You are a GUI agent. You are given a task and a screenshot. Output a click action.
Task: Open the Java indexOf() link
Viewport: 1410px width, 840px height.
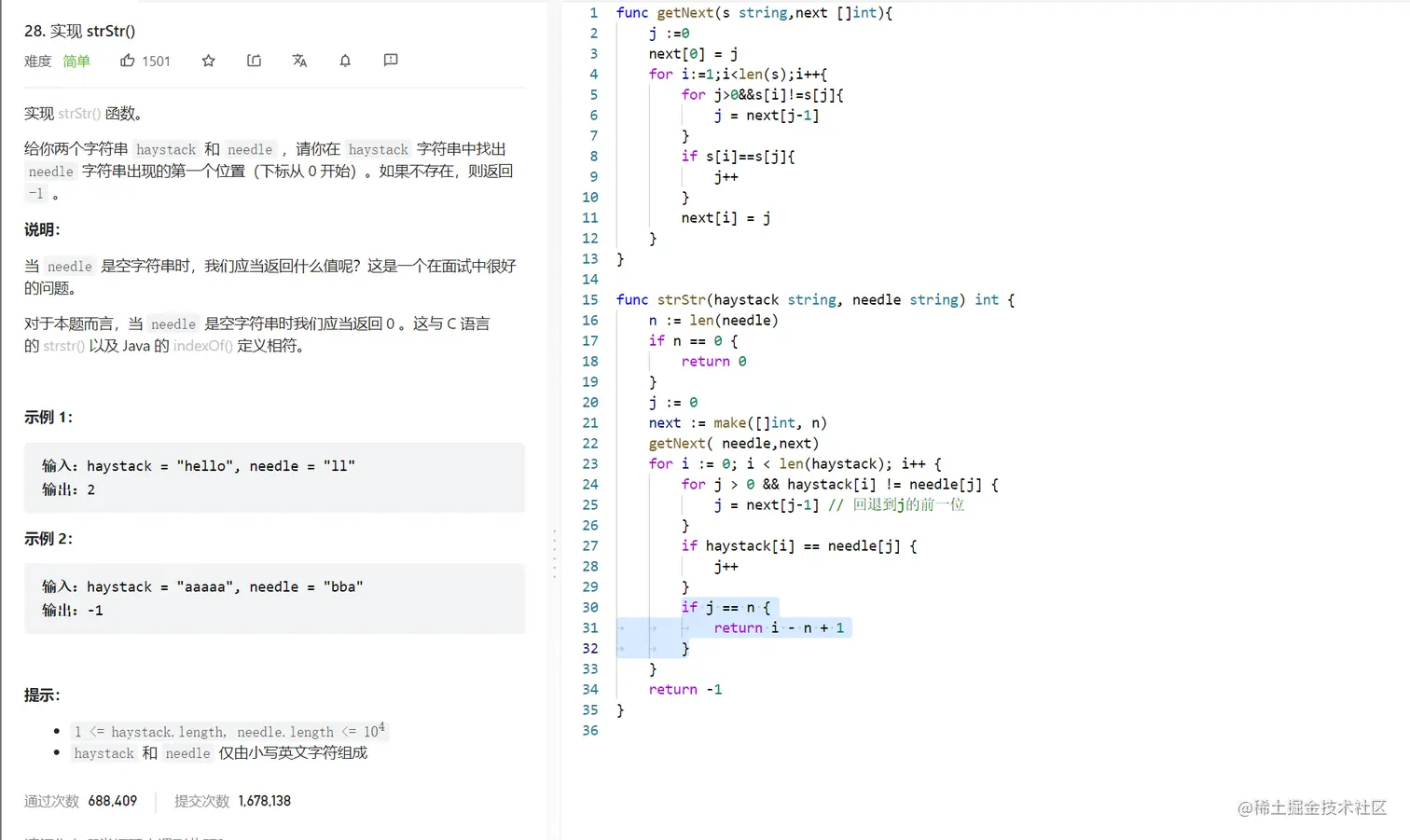coord(203,346)
